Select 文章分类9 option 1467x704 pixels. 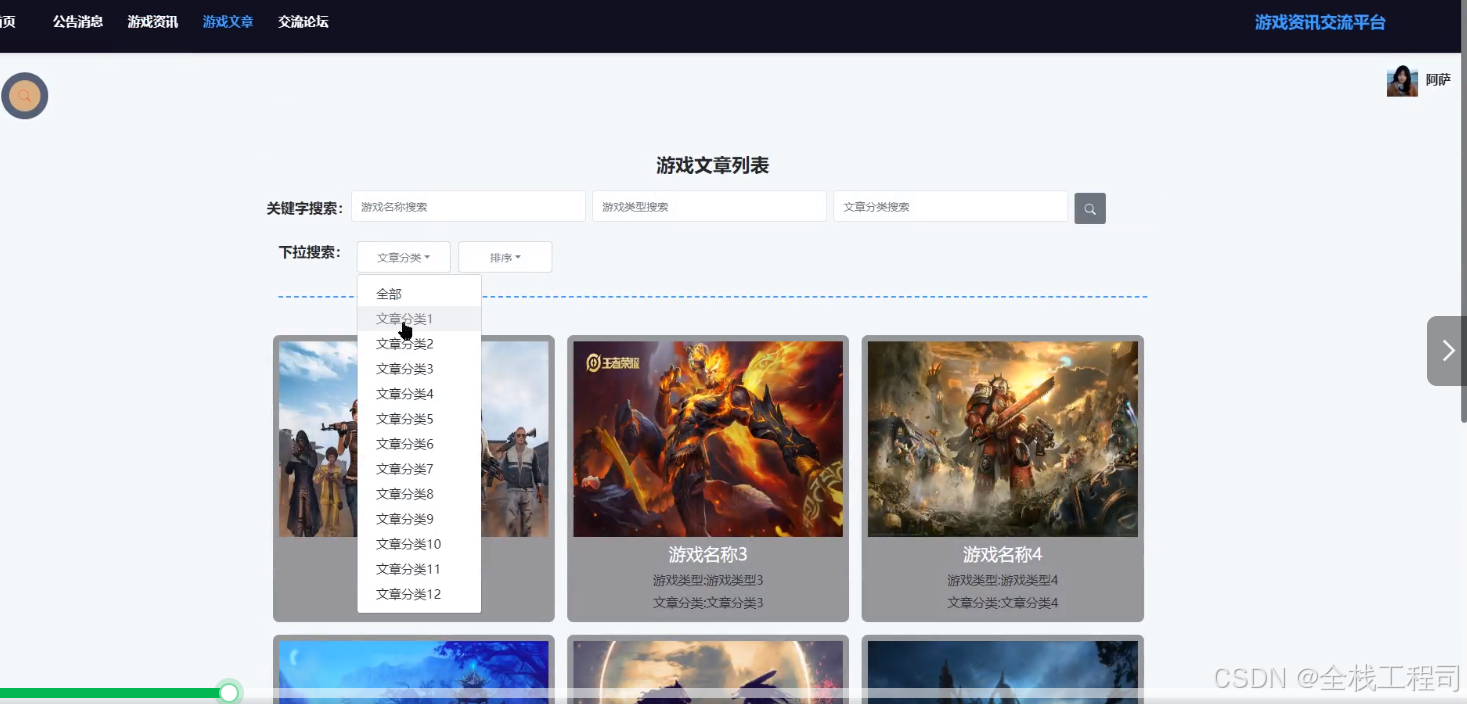(x=419, y=519)
